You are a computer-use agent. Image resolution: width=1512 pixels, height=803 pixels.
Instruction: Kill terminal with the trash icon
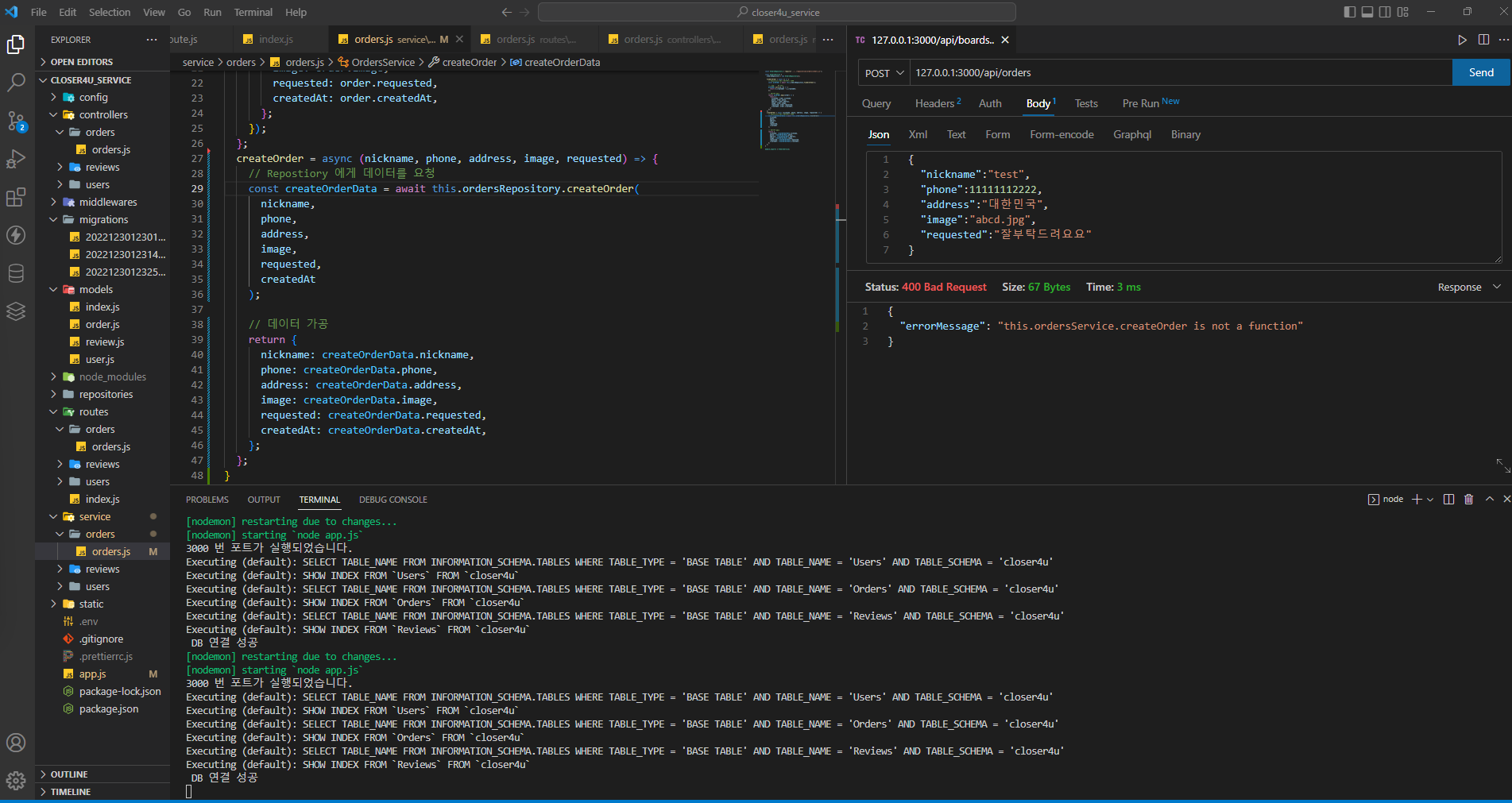click(x=1468, y=500)
